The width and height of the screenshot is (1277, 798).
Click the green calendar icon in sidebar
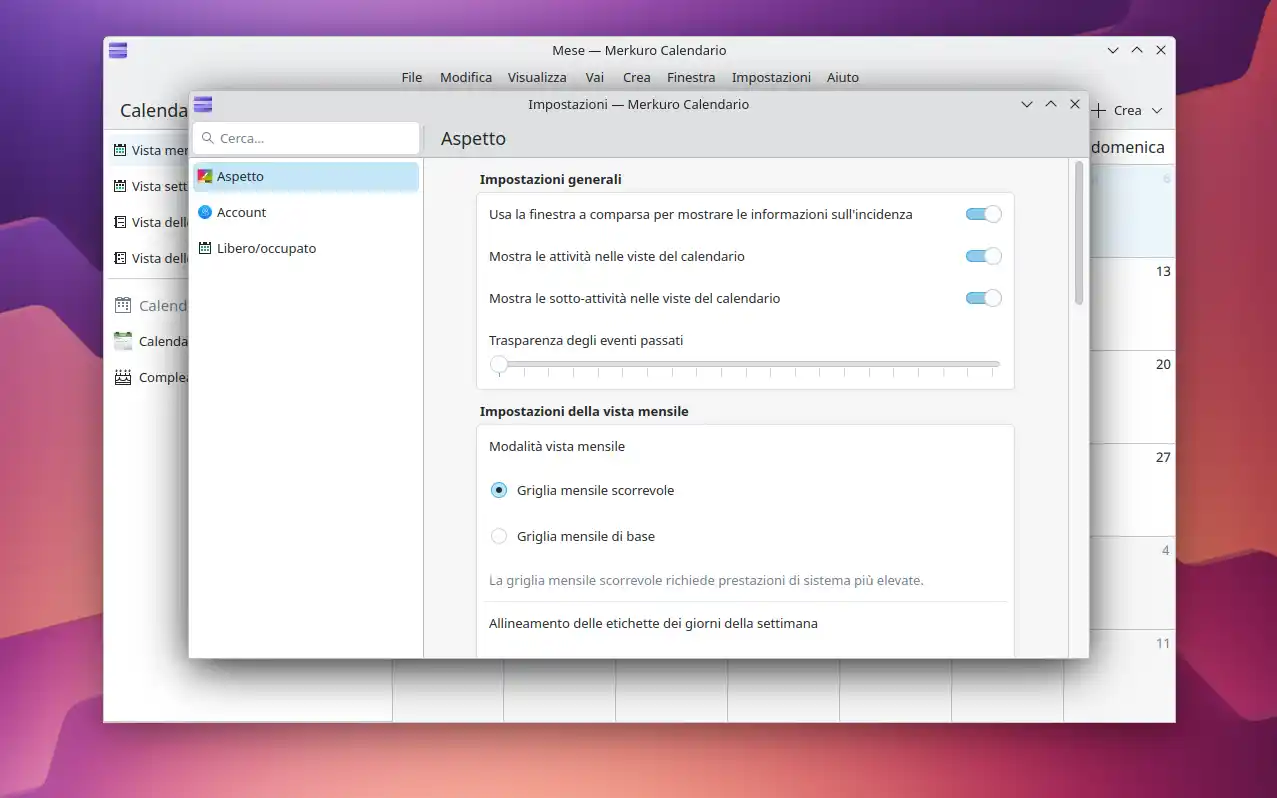pos(123,341)
